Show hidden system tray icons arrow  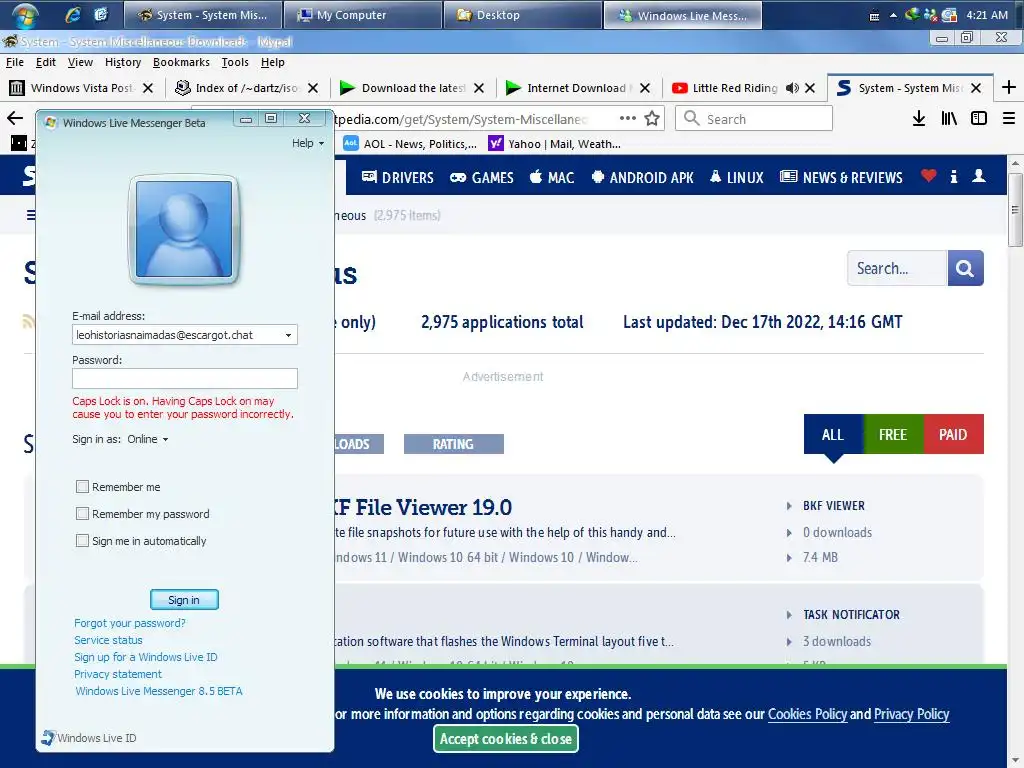coord(893,16)
